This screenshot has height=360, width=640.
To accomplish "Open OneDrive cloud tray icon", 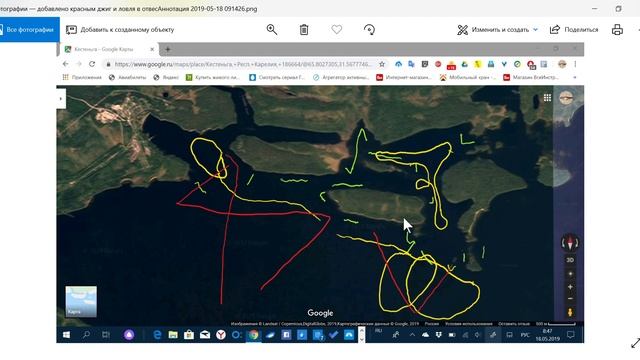I will pyautogui.click(x=425, y=335).
